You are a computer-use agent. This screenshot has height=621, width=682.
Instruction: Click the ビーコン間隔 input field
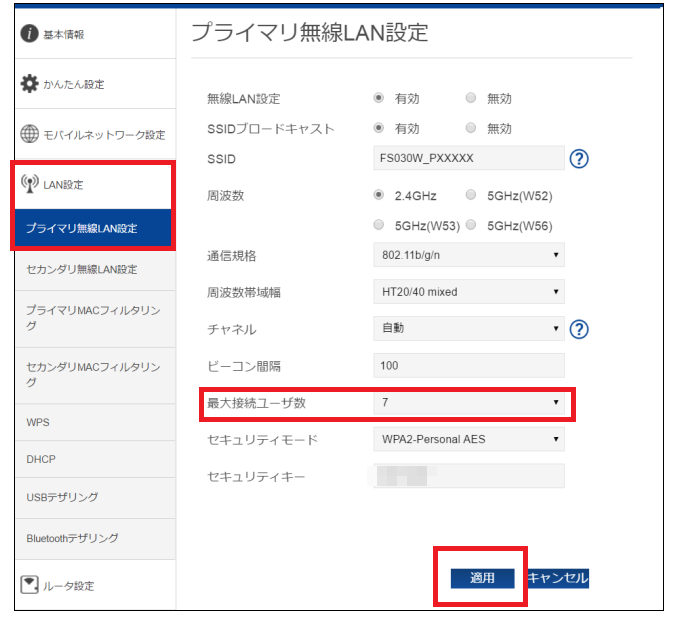tap(468, 365)
